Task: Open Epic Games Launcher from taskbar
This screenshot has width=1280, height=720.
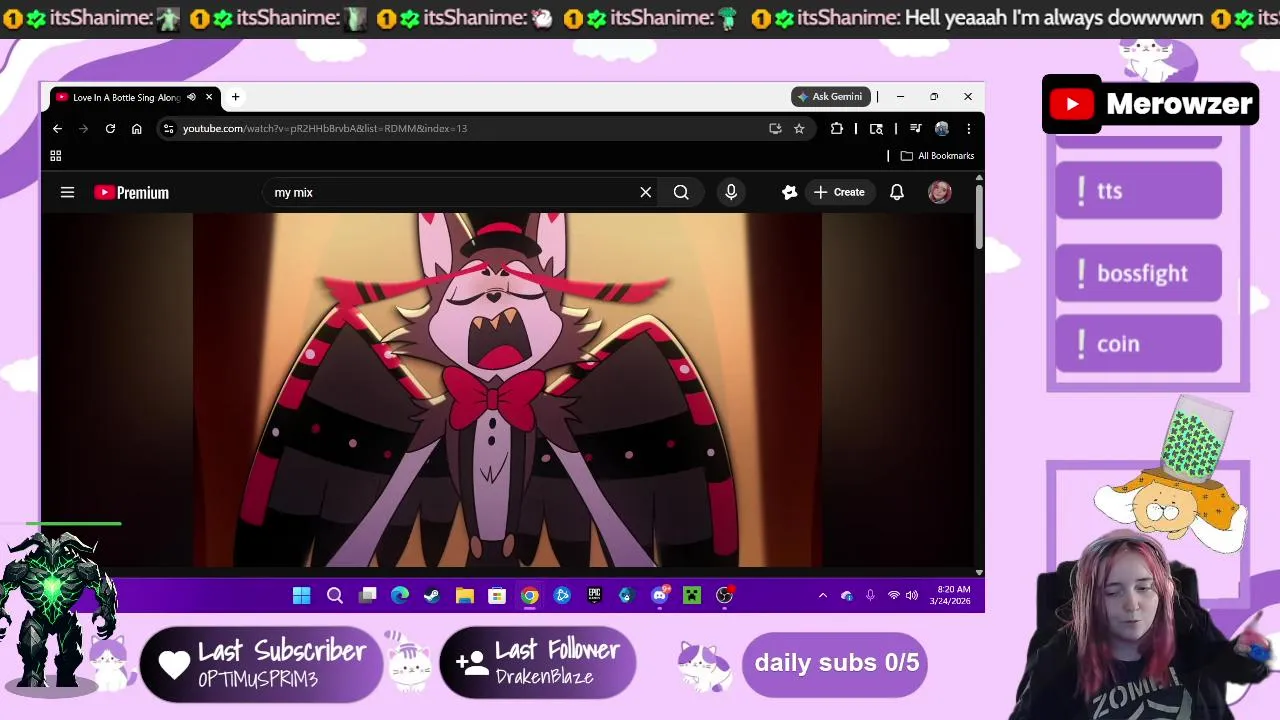Action: (x=594, y=596)
